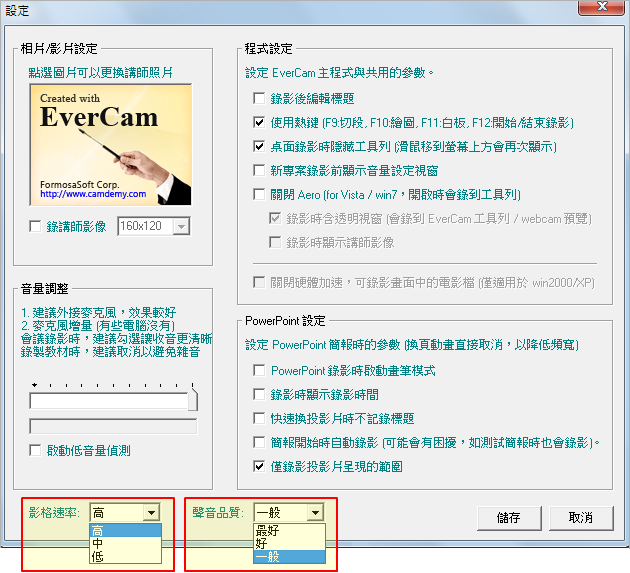Image resolution: width=630 pixels, height=573 pixels.
Task: Choose 最好 in sound quality list
Action: click(267, 530)
